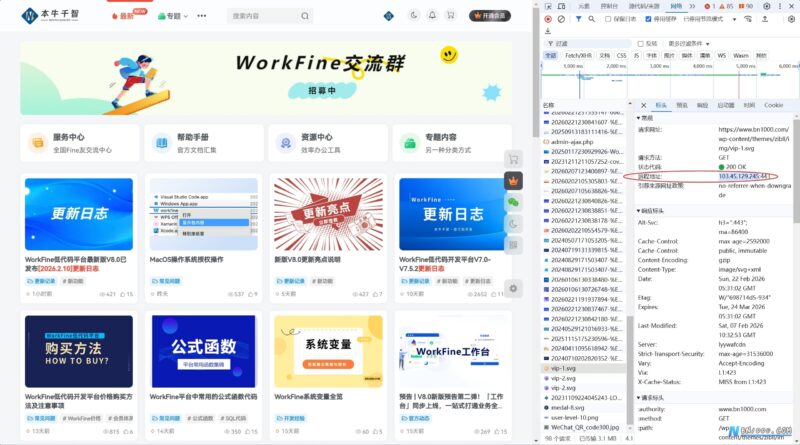Click the header shopping cart icon

coord(451,15)
